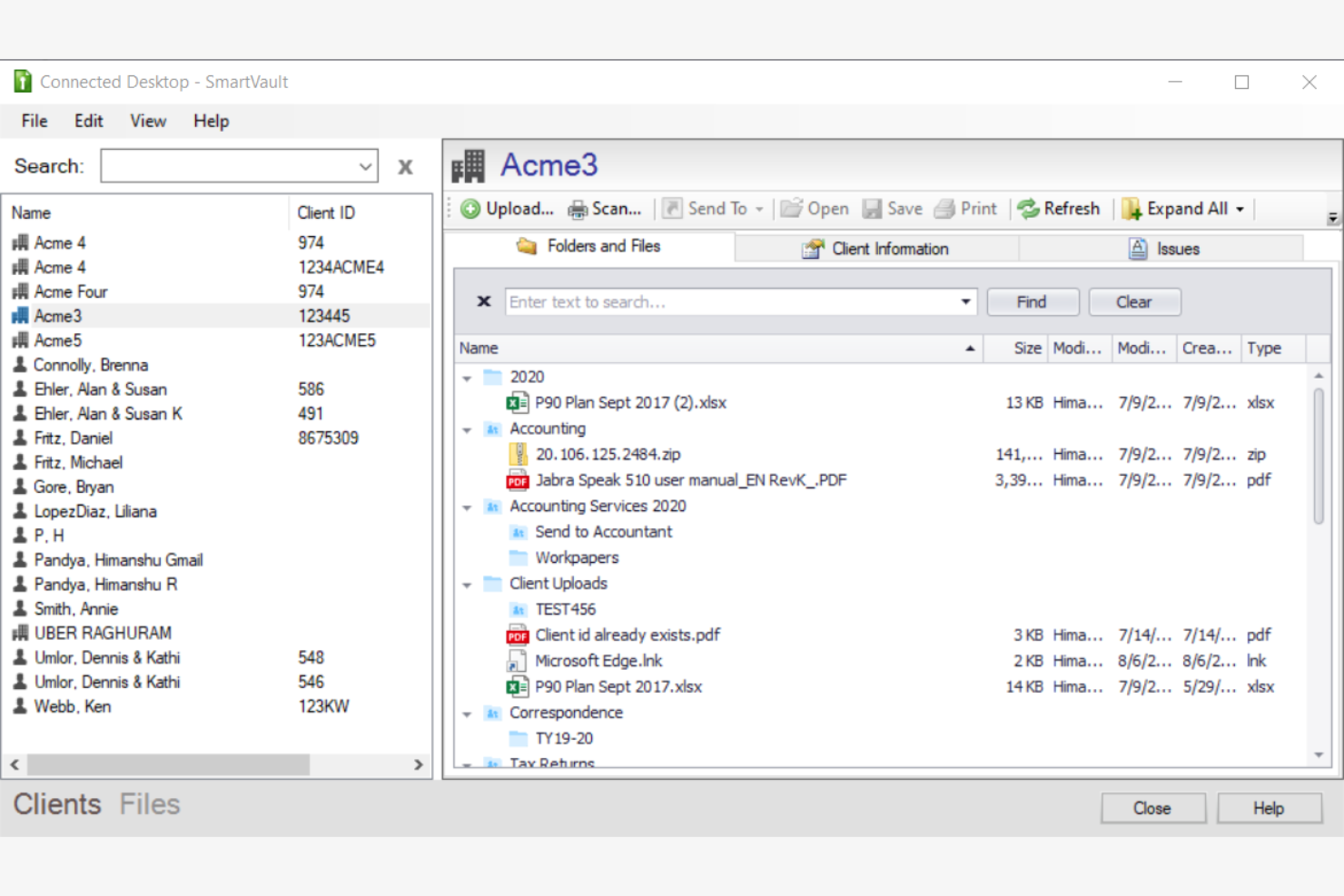The width and height of the screenshot is (1344, 896).
Task: Open the Send To dropdown arrow
Action: [x=759, y=208]
